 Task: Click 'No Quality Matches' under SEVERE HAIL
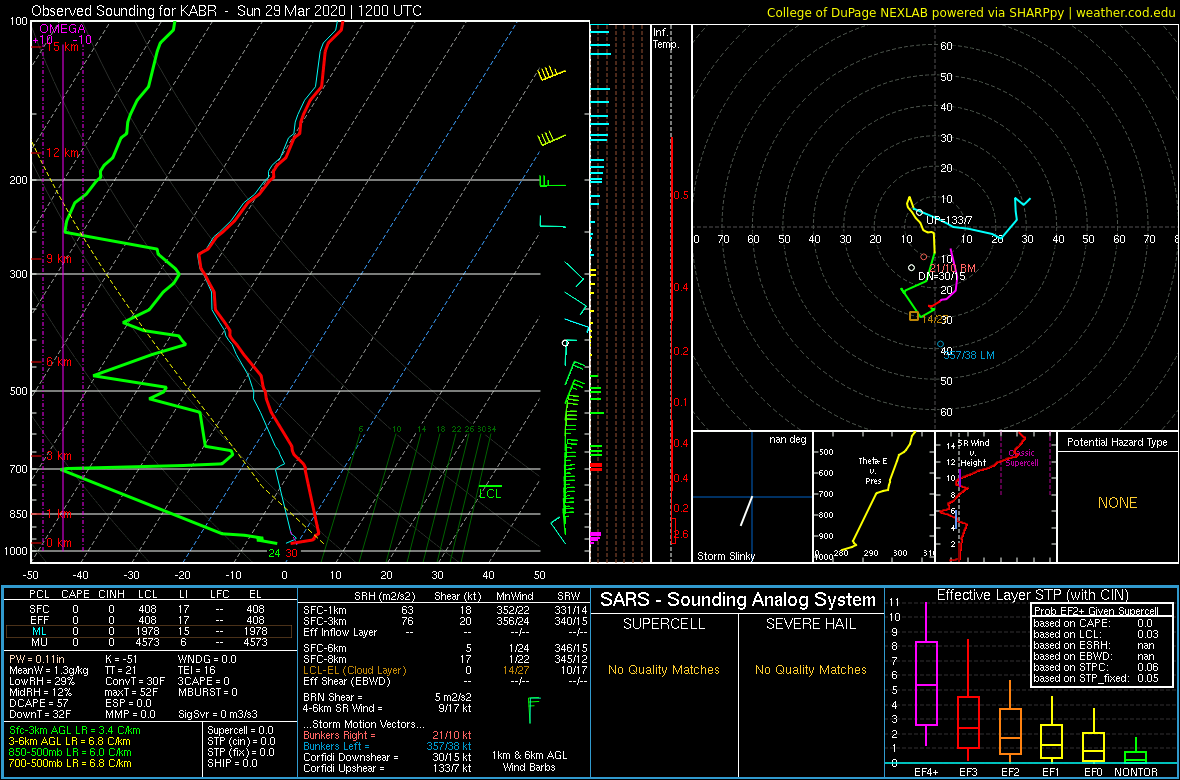[811, 669]
